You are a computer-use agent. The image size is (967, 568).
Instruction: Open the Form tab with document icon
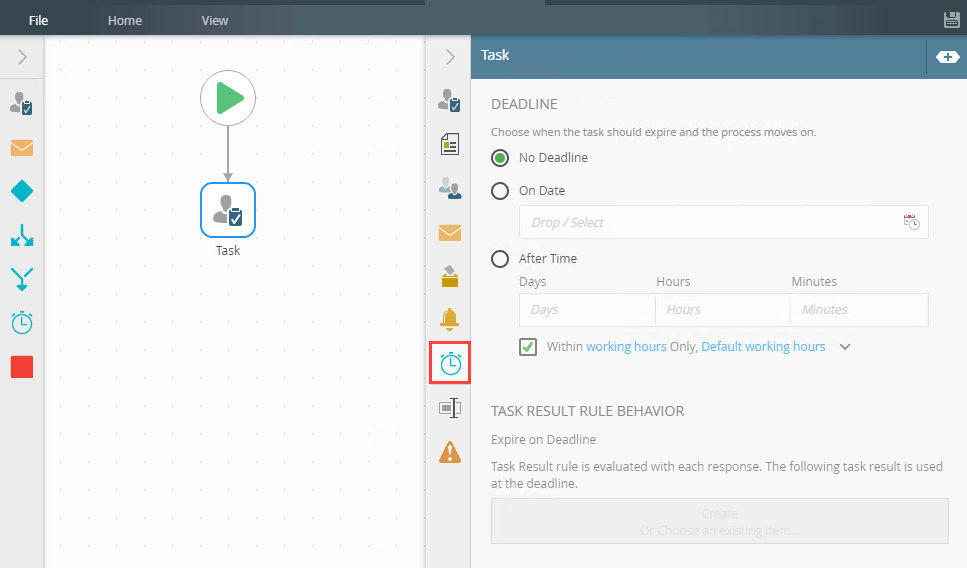[450, 144]
